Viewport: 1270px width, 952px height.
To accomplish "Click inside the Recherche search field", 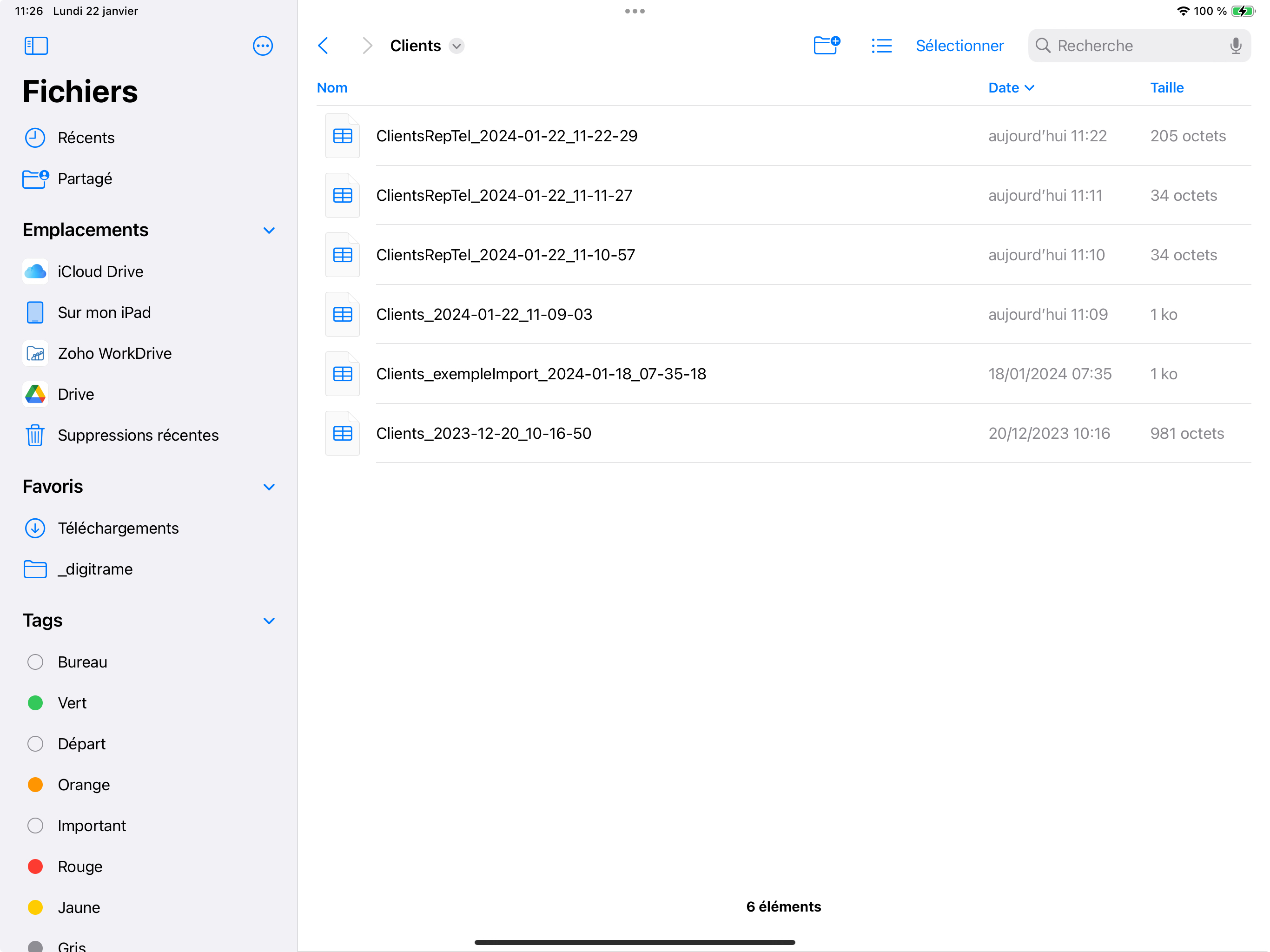I will coord(1139,46).
